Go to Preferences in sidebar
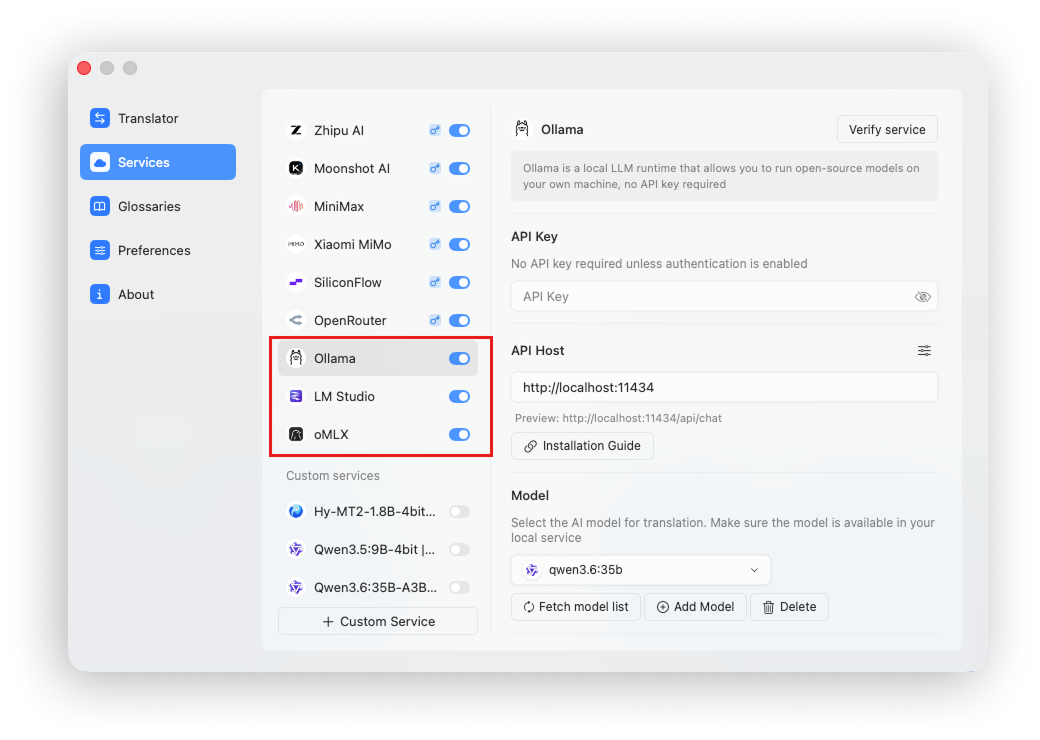This screenshot has width=1040, height=740. point(158,251)
